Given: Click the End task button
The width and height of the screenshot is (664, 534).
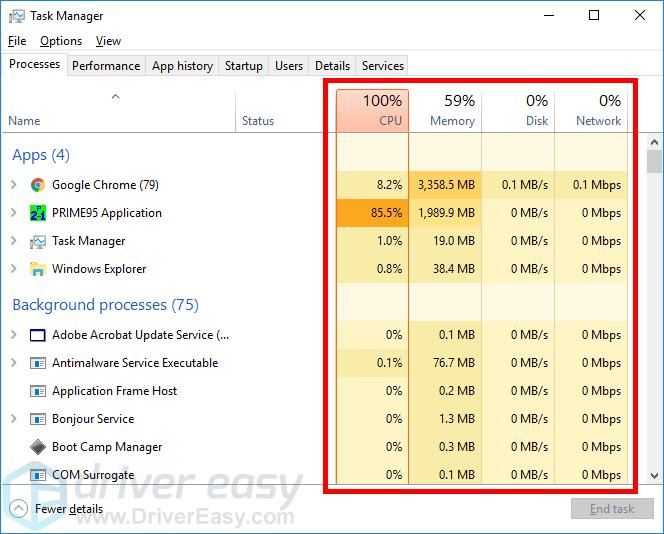Looking at the screenshot, I should (612, 509).
